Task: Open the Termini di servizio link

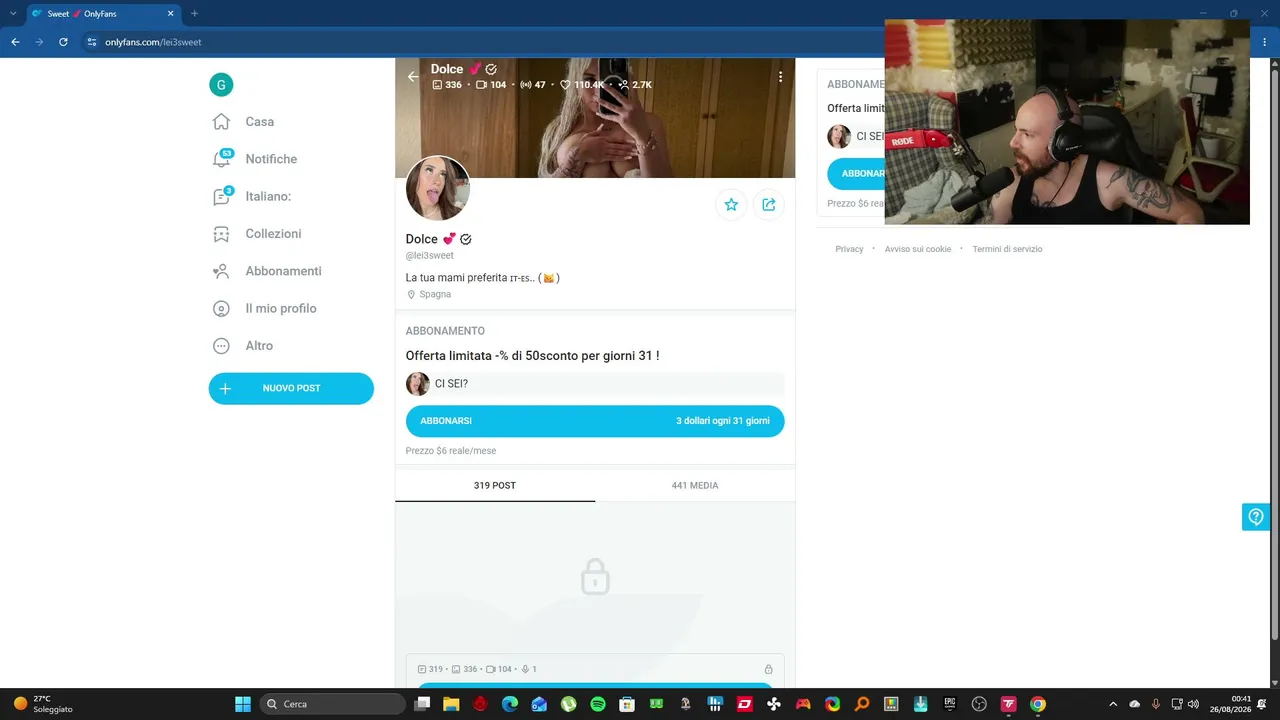Action: pos(1007,249)
